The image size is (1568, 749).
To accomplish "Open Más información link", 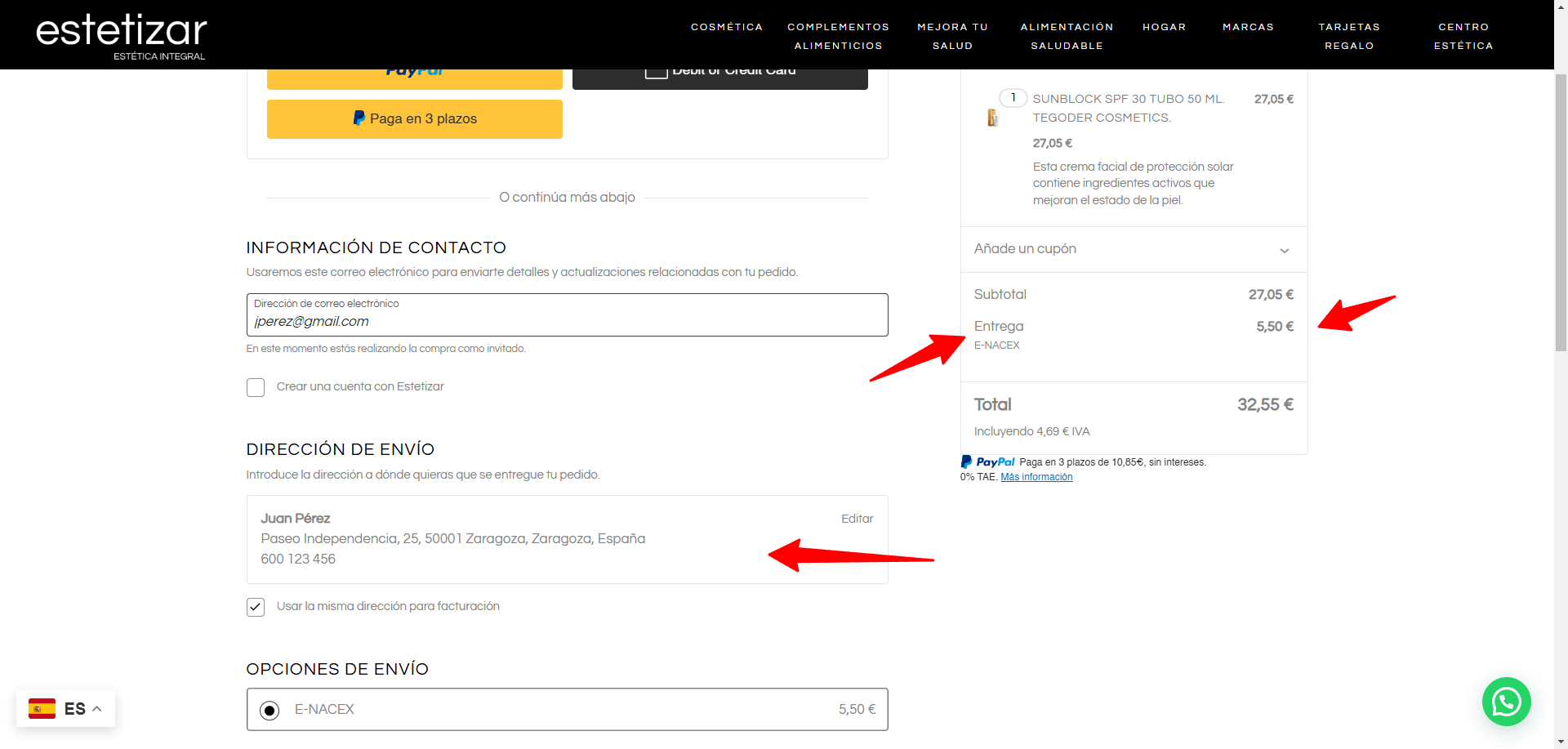I will 1036,477.
